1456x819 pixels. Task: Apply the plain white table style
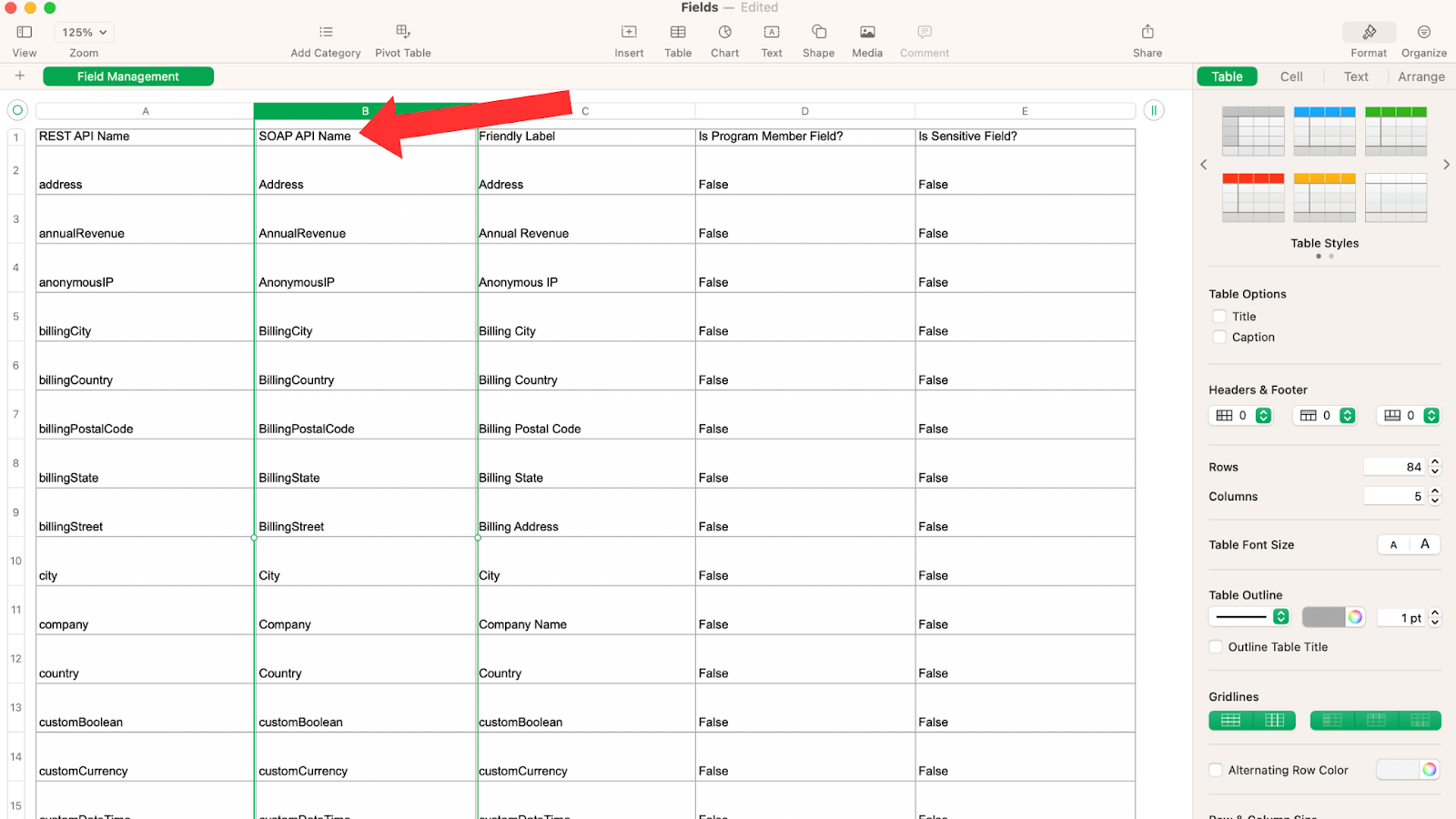point(1396,197)
